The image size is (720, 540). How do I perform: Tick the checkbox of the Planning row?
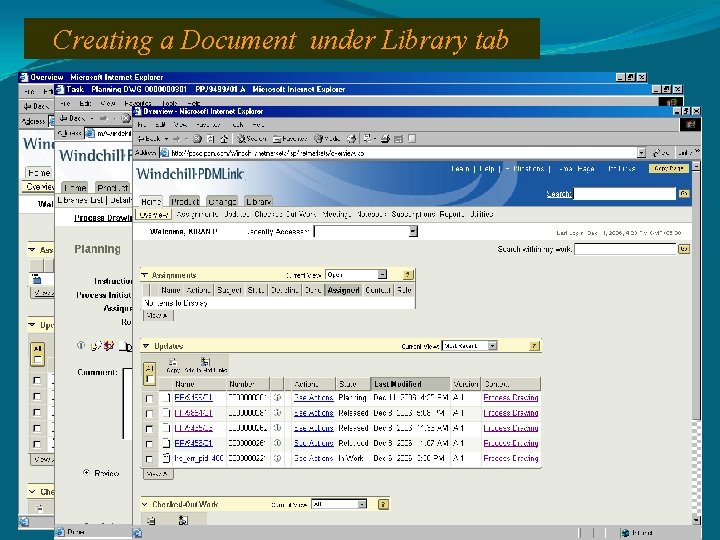coord(149,398)
